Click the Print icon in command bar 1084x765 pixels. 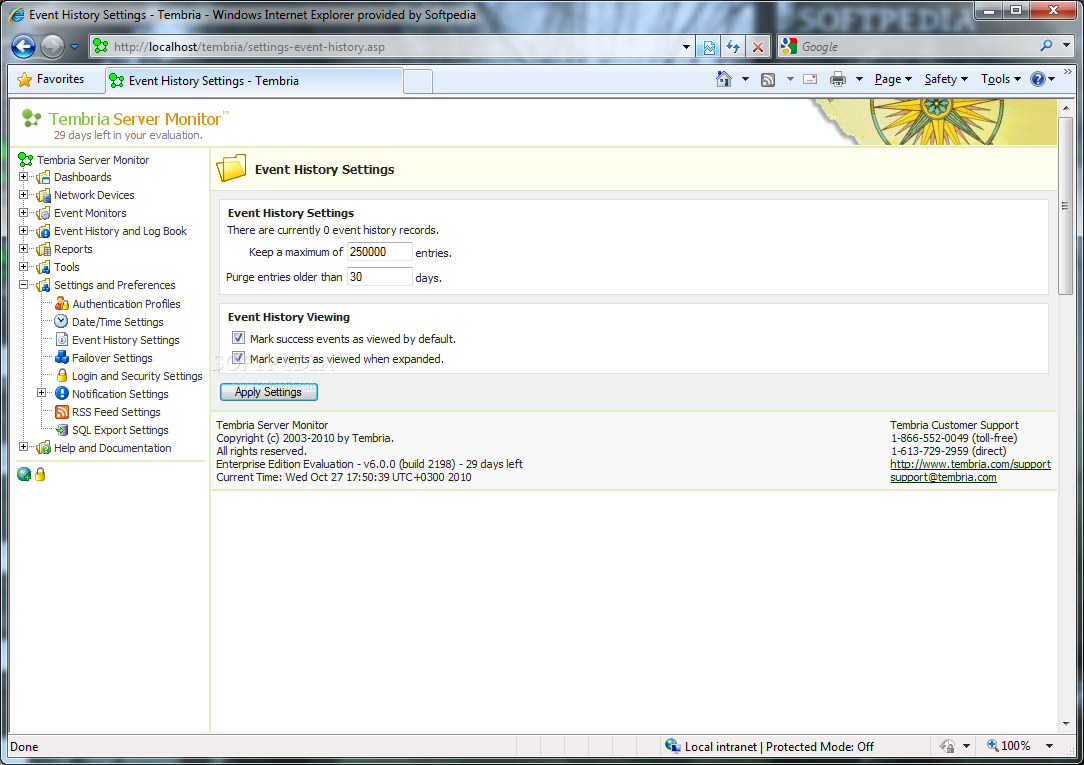[x=838, y=79]
